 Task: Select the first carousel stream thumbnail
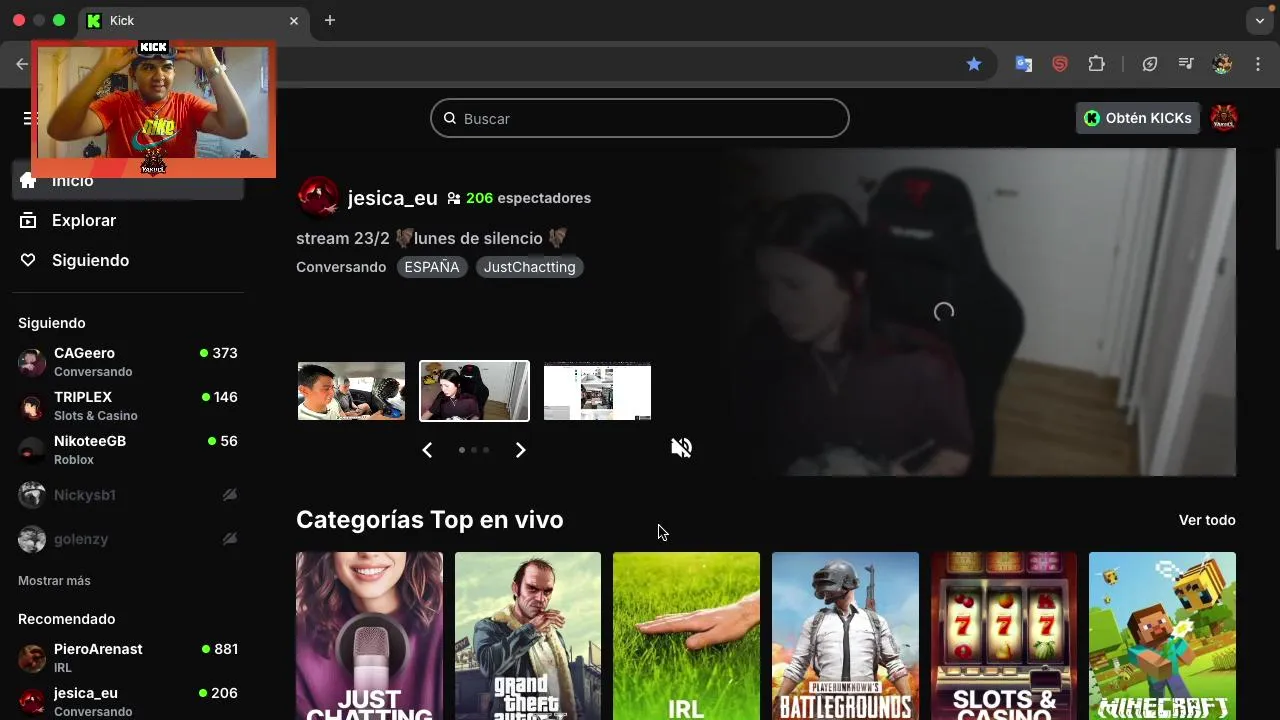coord(351,391)
